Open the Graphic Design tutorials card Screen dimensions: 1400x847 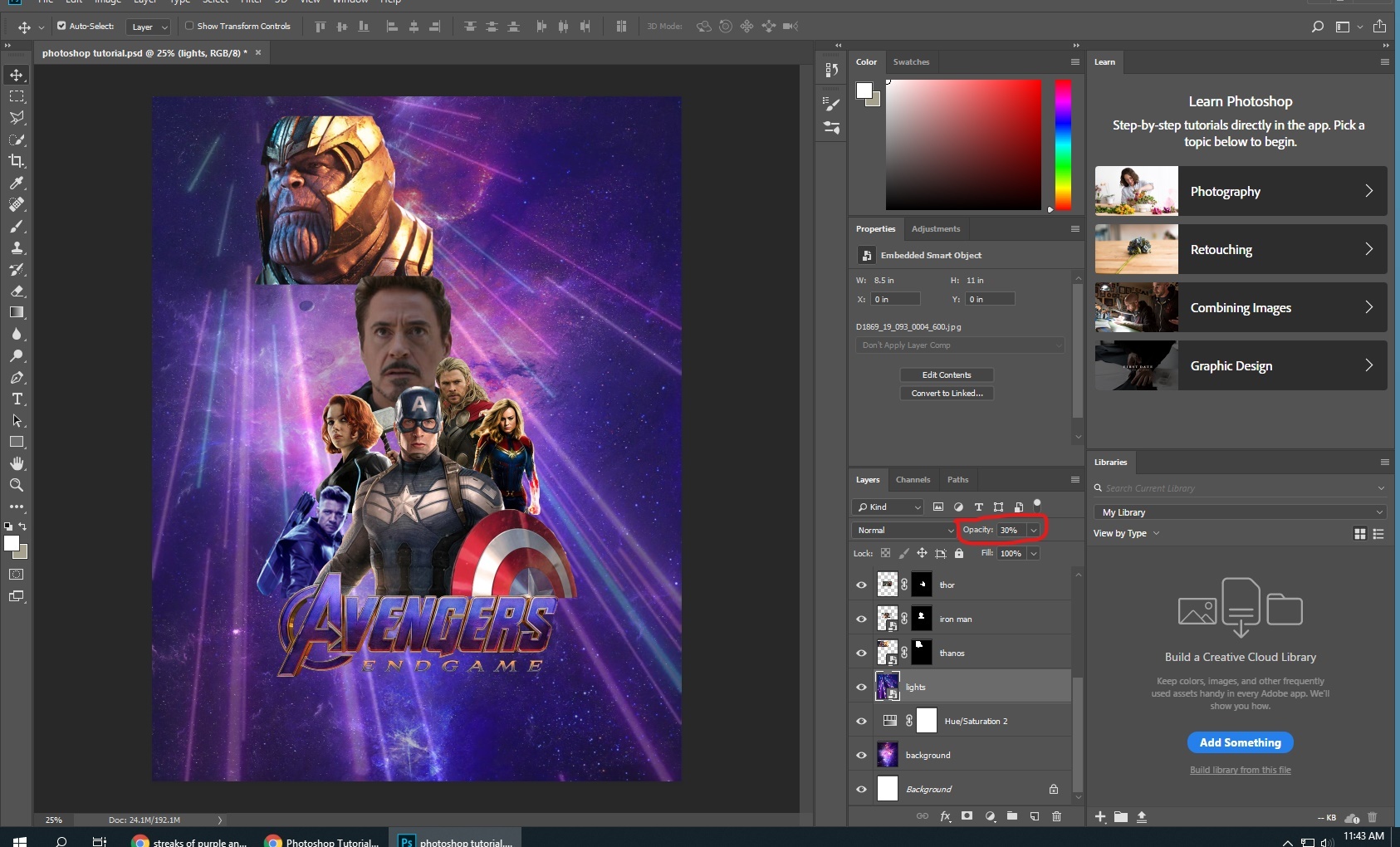pos(1241,365)
